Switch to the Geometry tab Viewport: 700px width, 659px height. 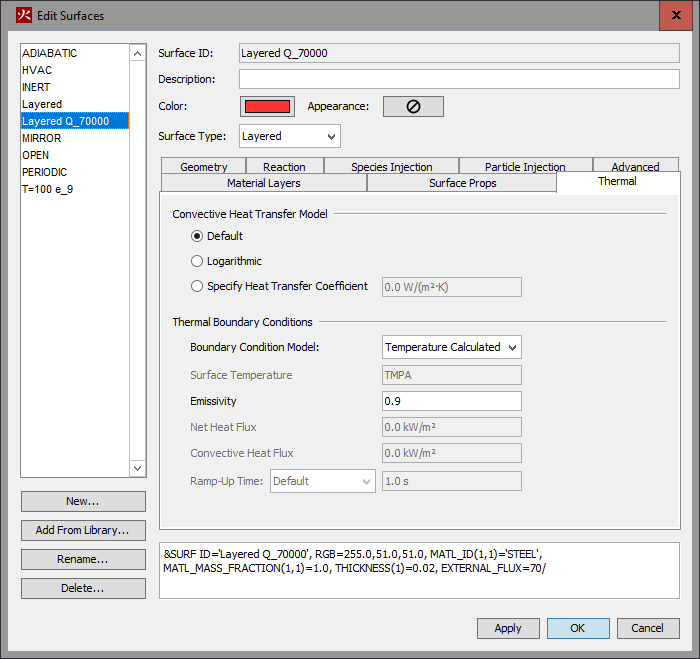[x=204, y=166]
